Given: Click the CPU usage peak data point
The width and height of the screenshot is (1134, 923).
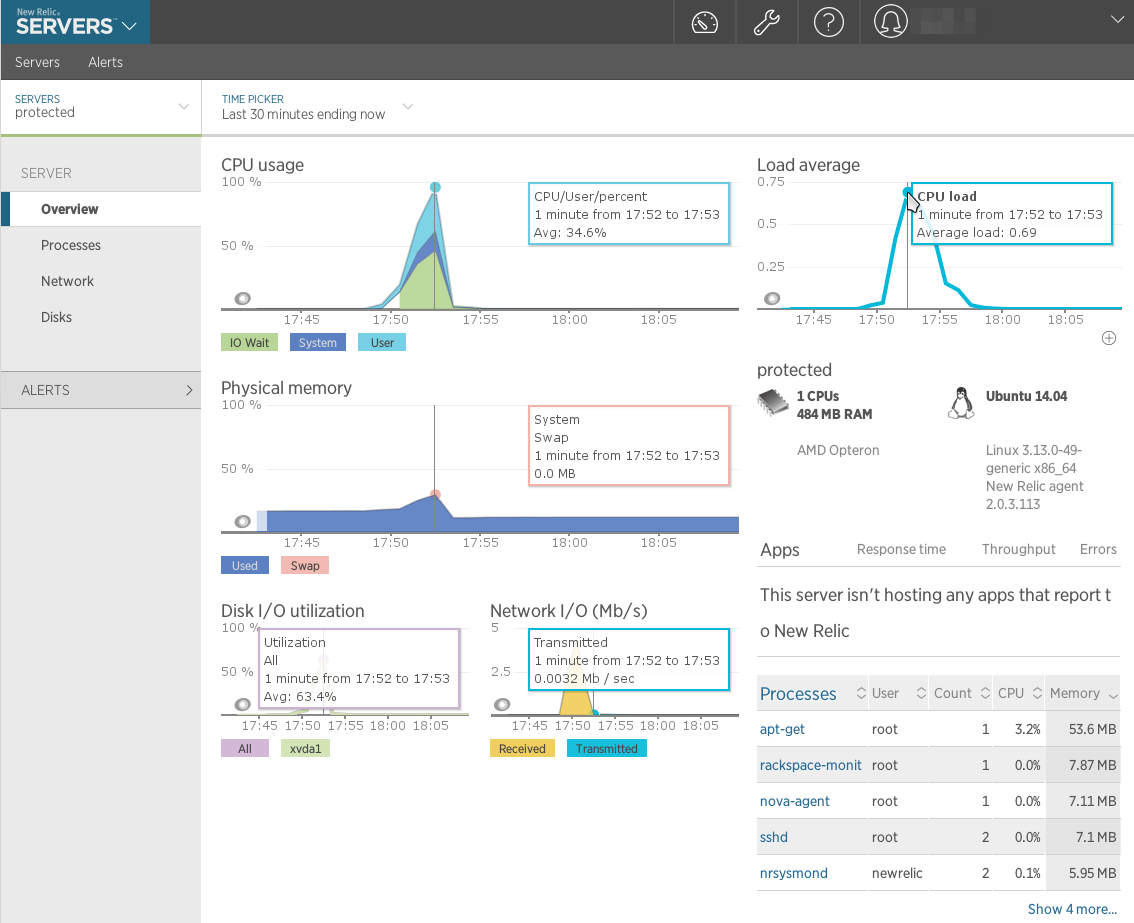Looking at the screenshot, I should 435,187.
